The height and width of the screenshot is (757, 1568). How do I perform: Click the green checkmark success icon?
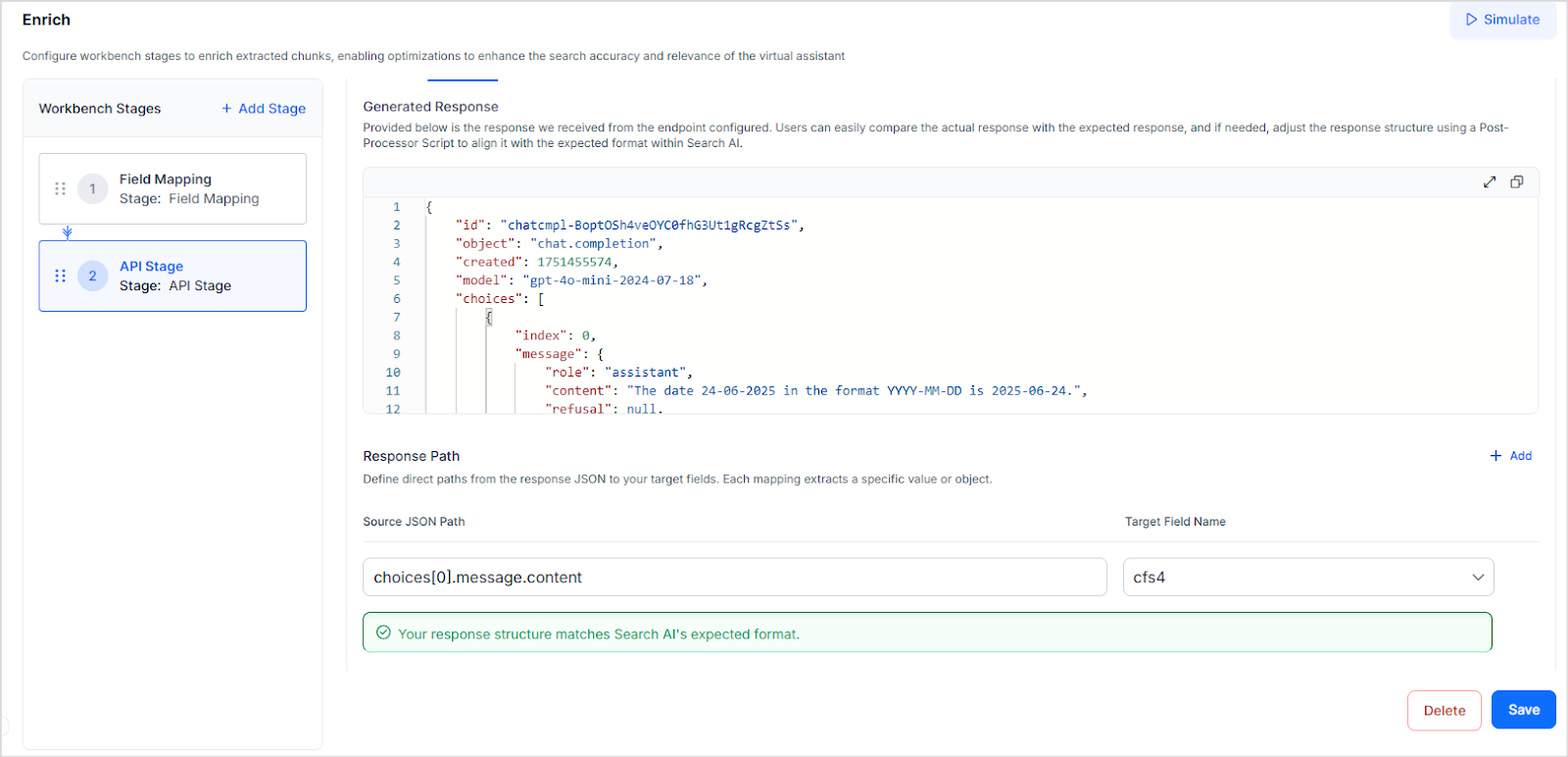point(383,632)
